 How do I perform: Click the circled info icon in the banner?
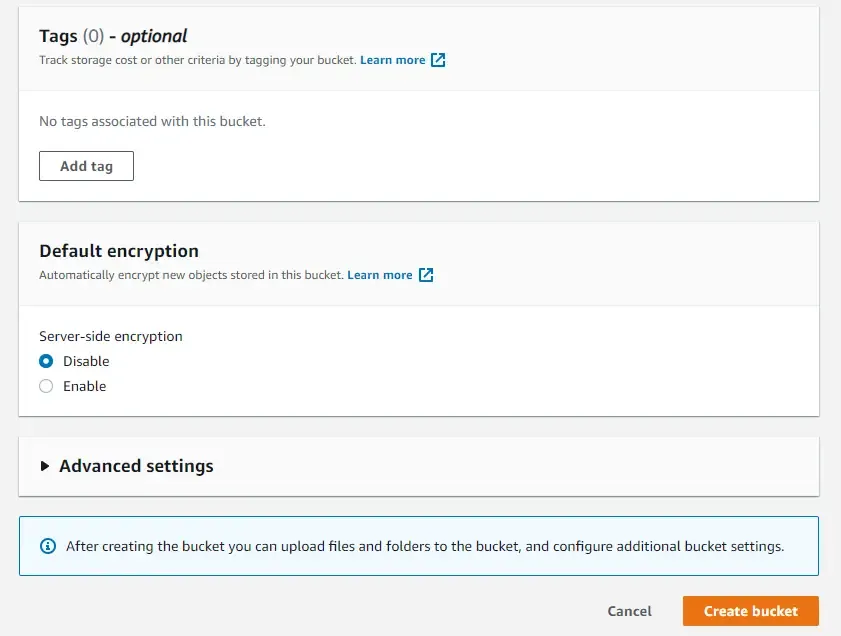(47, 545)
